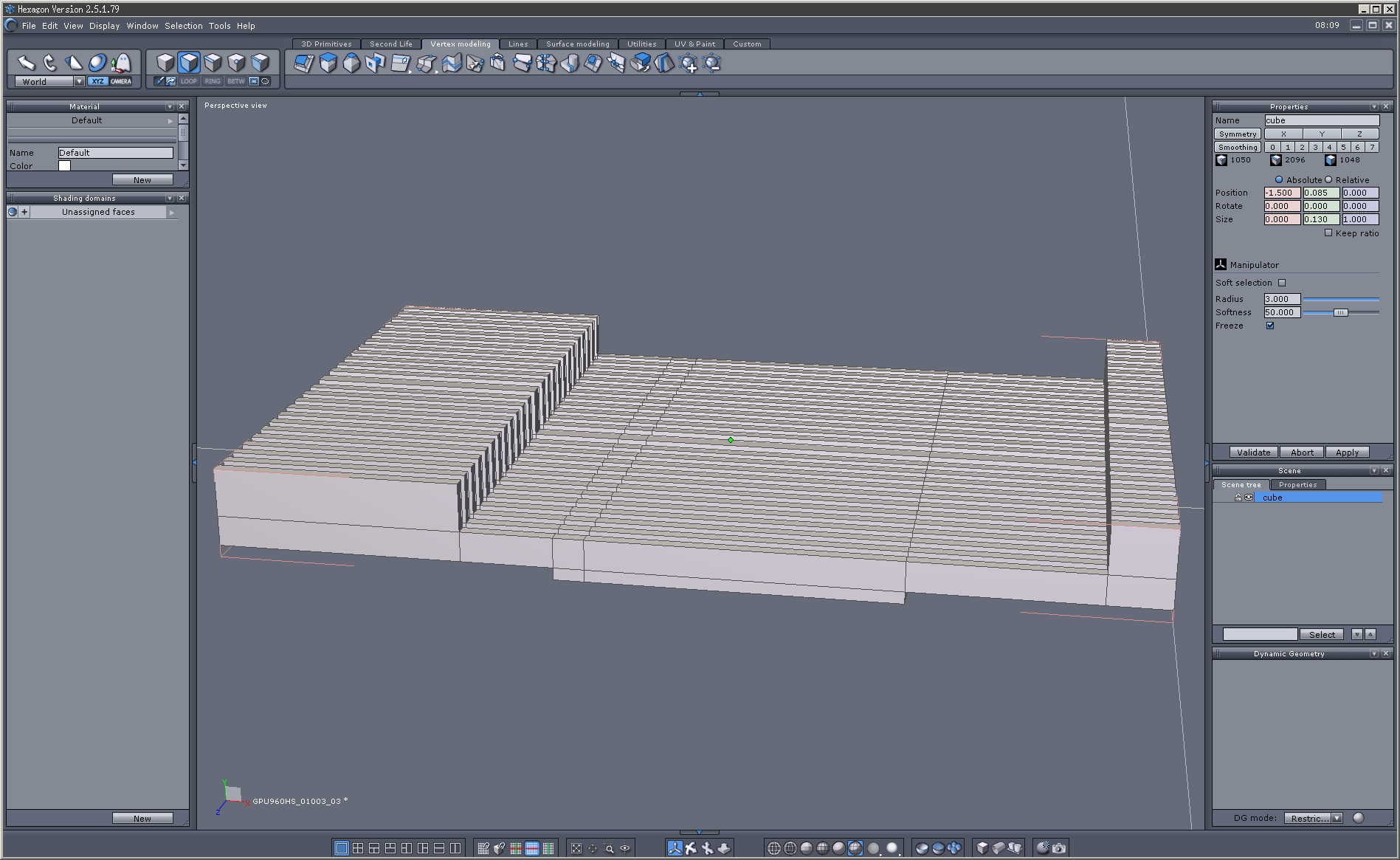This screenshot has width=1400, height=860.
Task: Click the Manipulator icon in Properties
Action: coord(1221,264)
